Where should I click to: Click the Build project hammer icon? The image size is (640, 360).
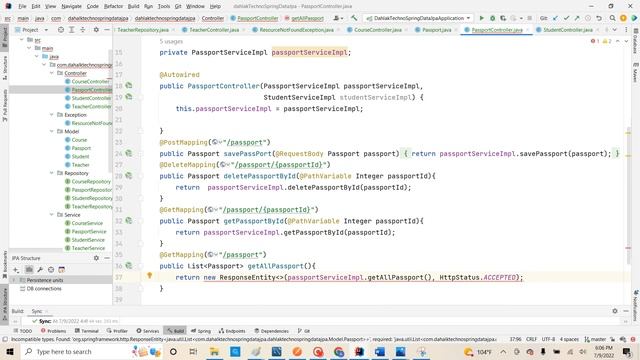click(354, 18)
